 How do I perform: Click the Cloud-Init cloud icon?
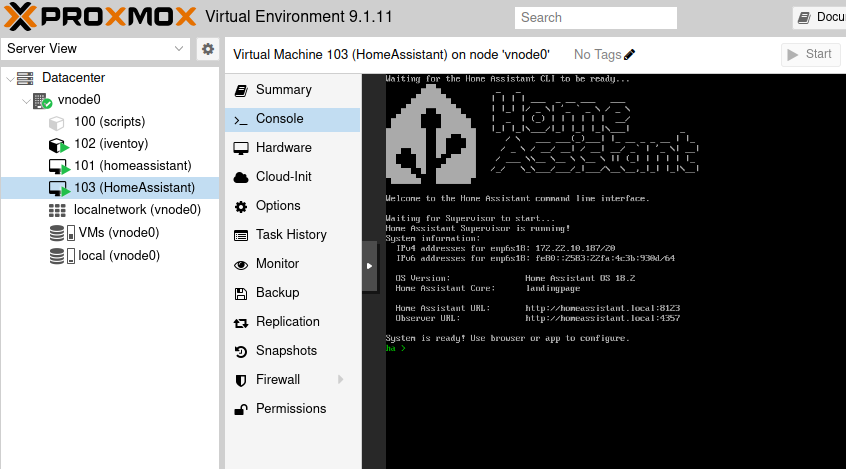click(241, 178)
